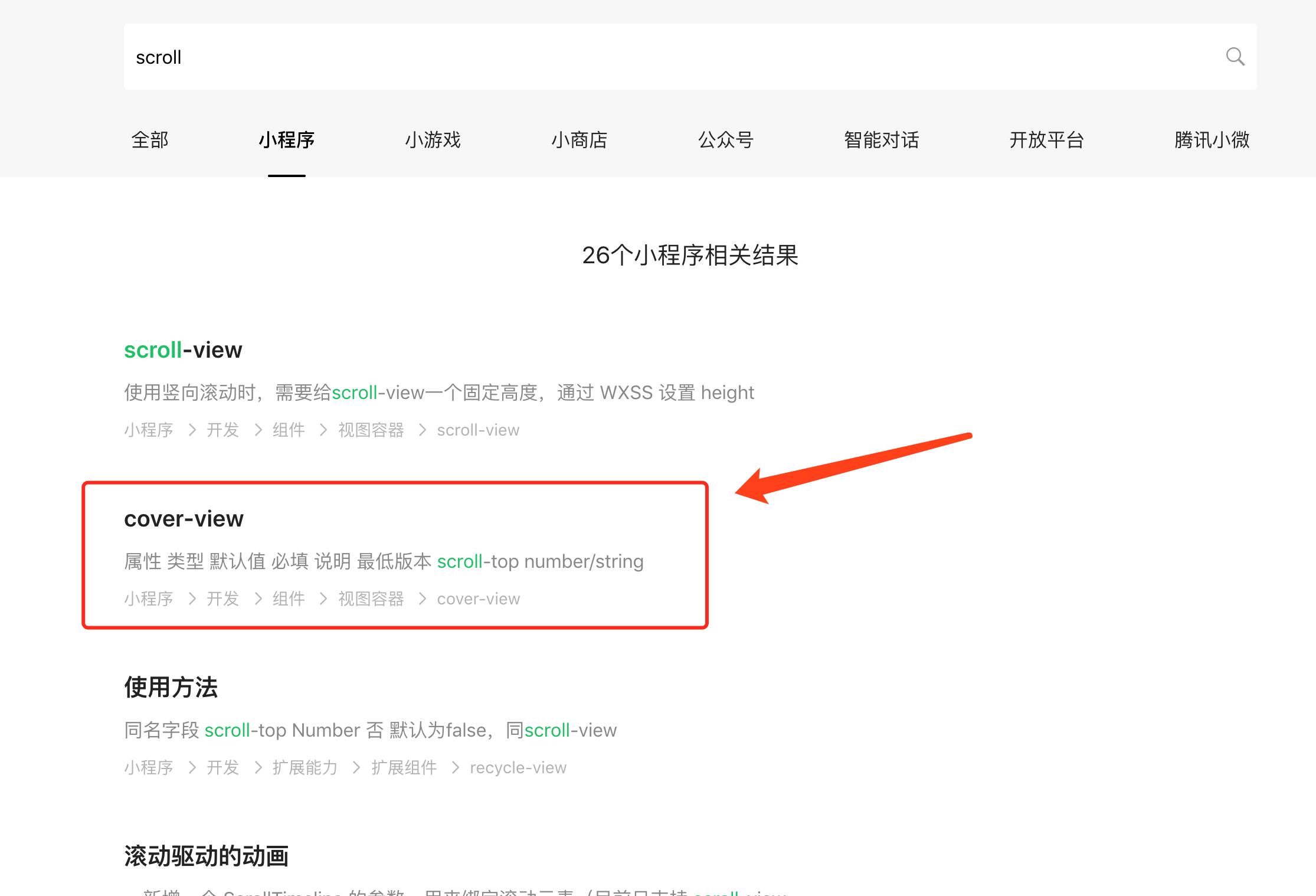The image size is (1316, 896).
Task: Click 扩展能力 breadcrumb in 使用方法 result
Action: pos(305,767)
